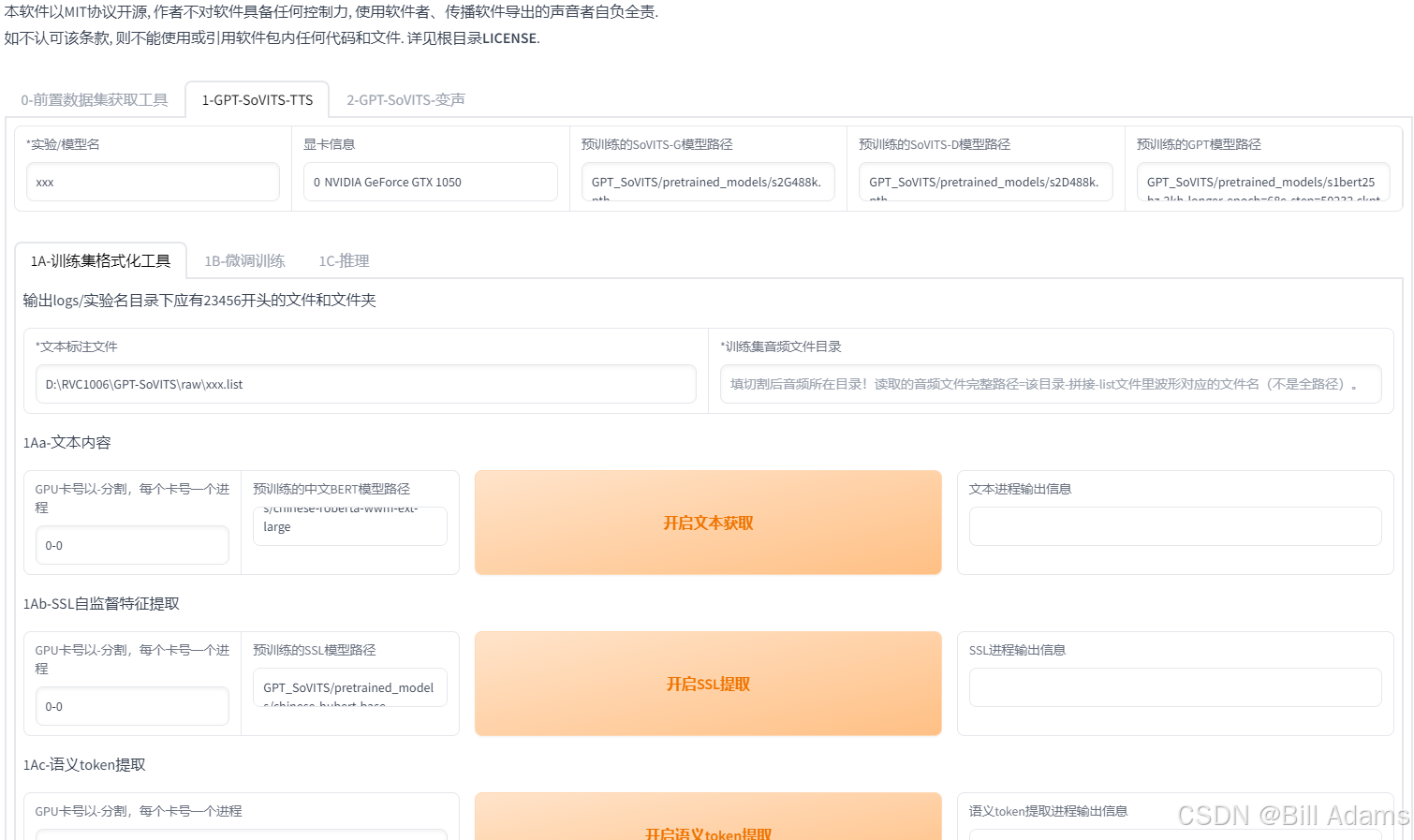Click the 开启文本获取 button

[707, 523]
